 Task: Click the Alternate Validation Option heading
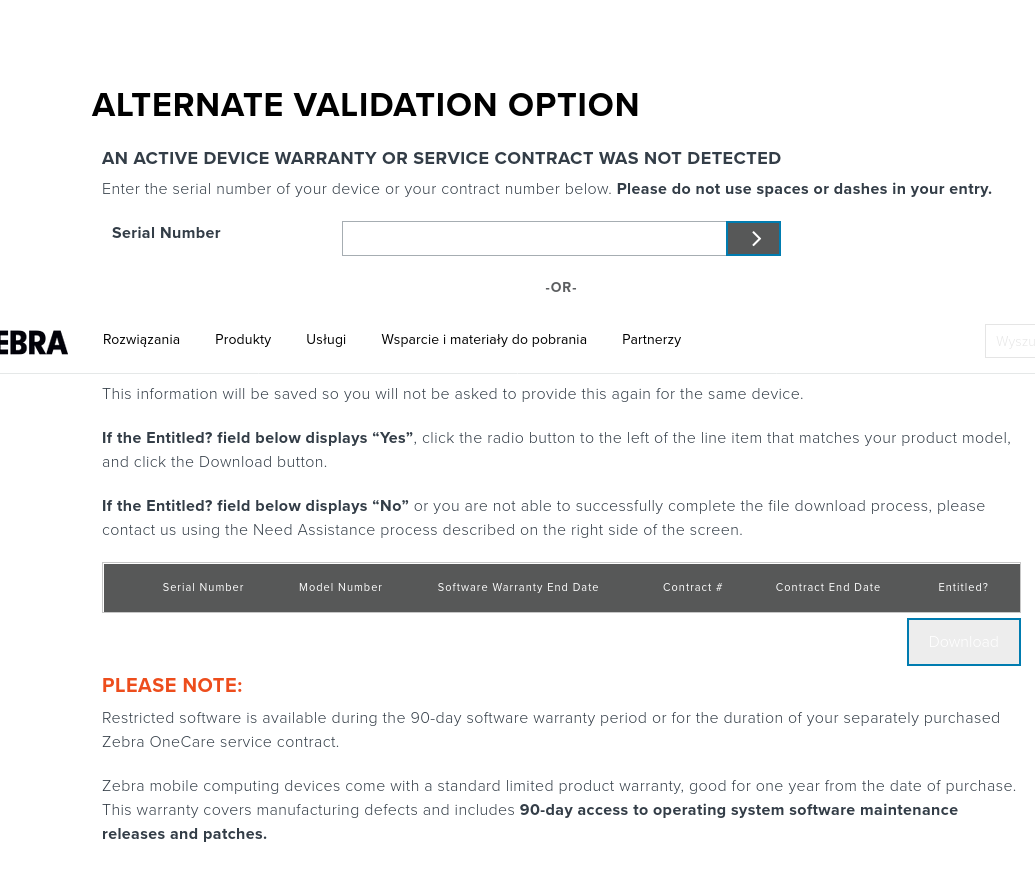pyautogui.click(x=365, y=105)
